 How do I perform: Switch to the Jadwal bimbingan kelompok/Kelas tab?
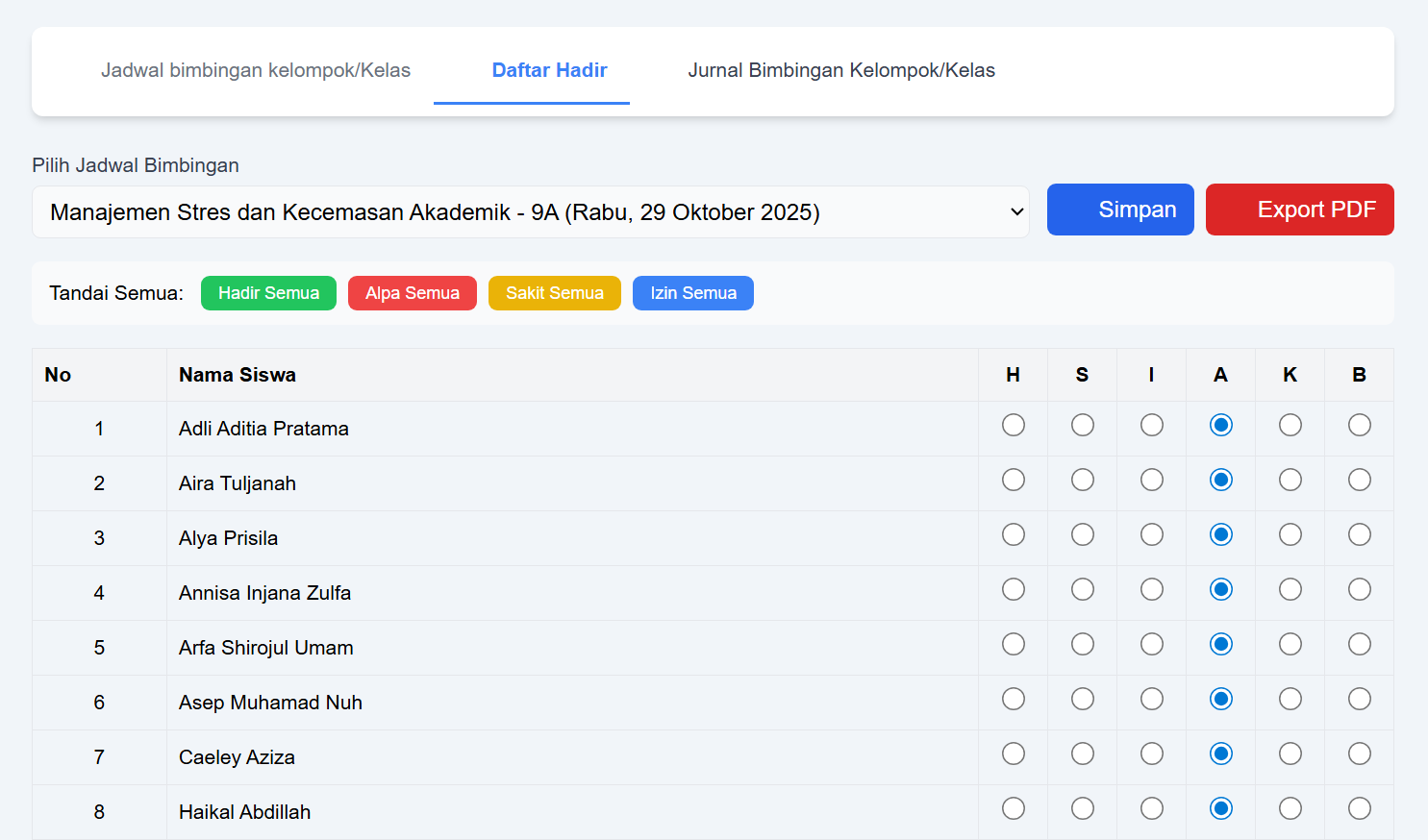click(x=255, y=70)
